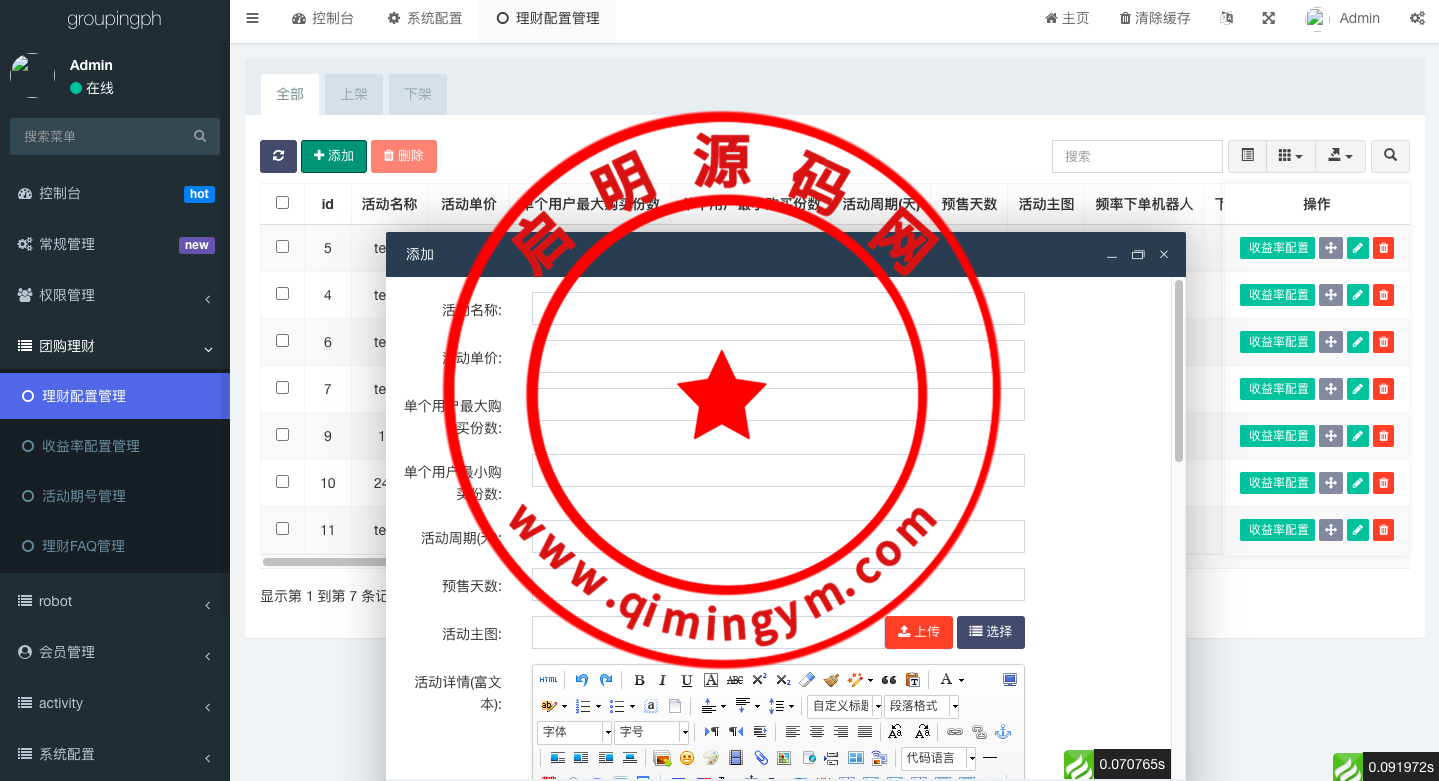Click the refresh button above the table
The height and width of the screenshot is (781, 1439).
tap(278, 156)
